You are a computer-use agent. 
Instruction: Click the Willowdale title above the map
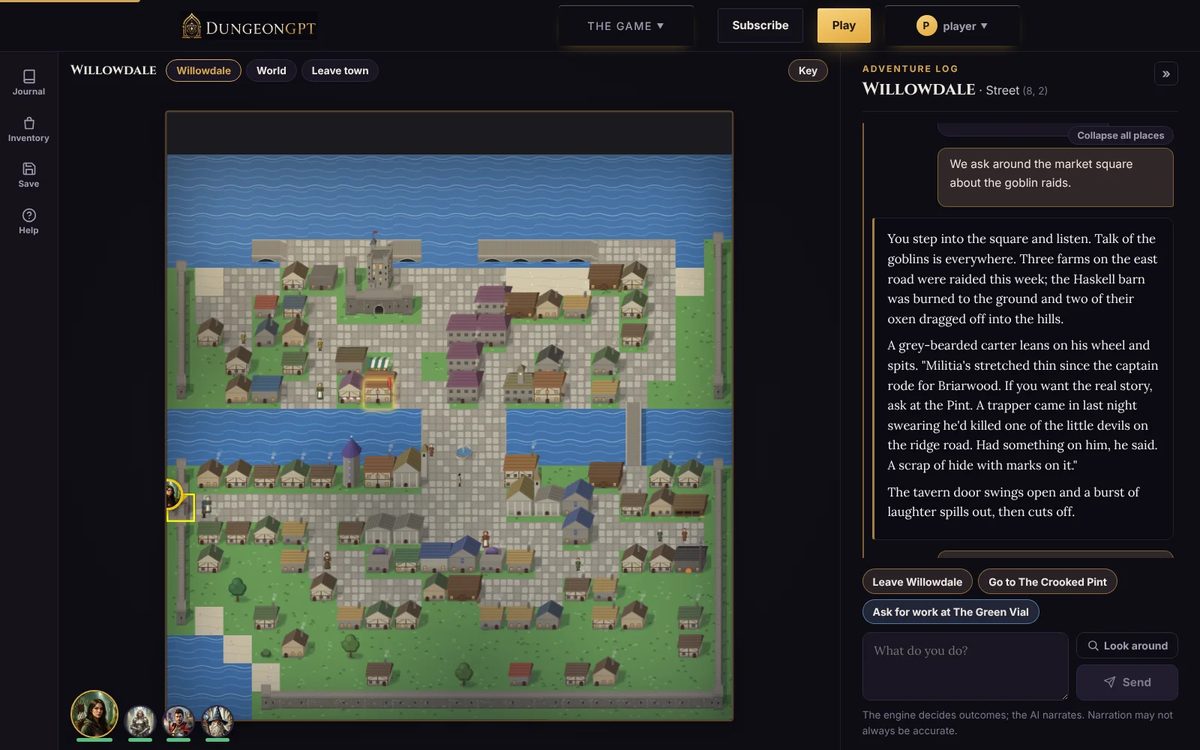[113, 70]
